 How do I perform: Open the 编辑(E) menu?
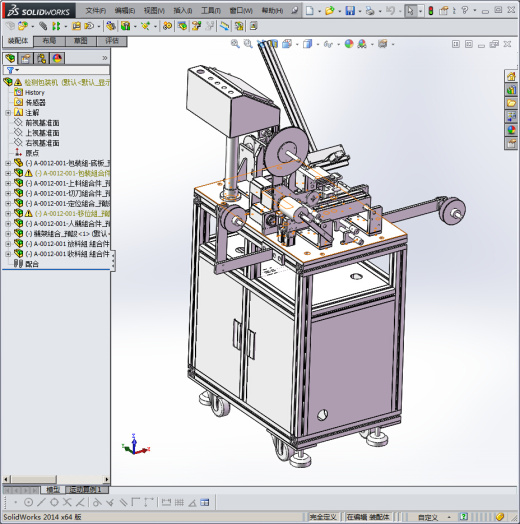point(125,11)
